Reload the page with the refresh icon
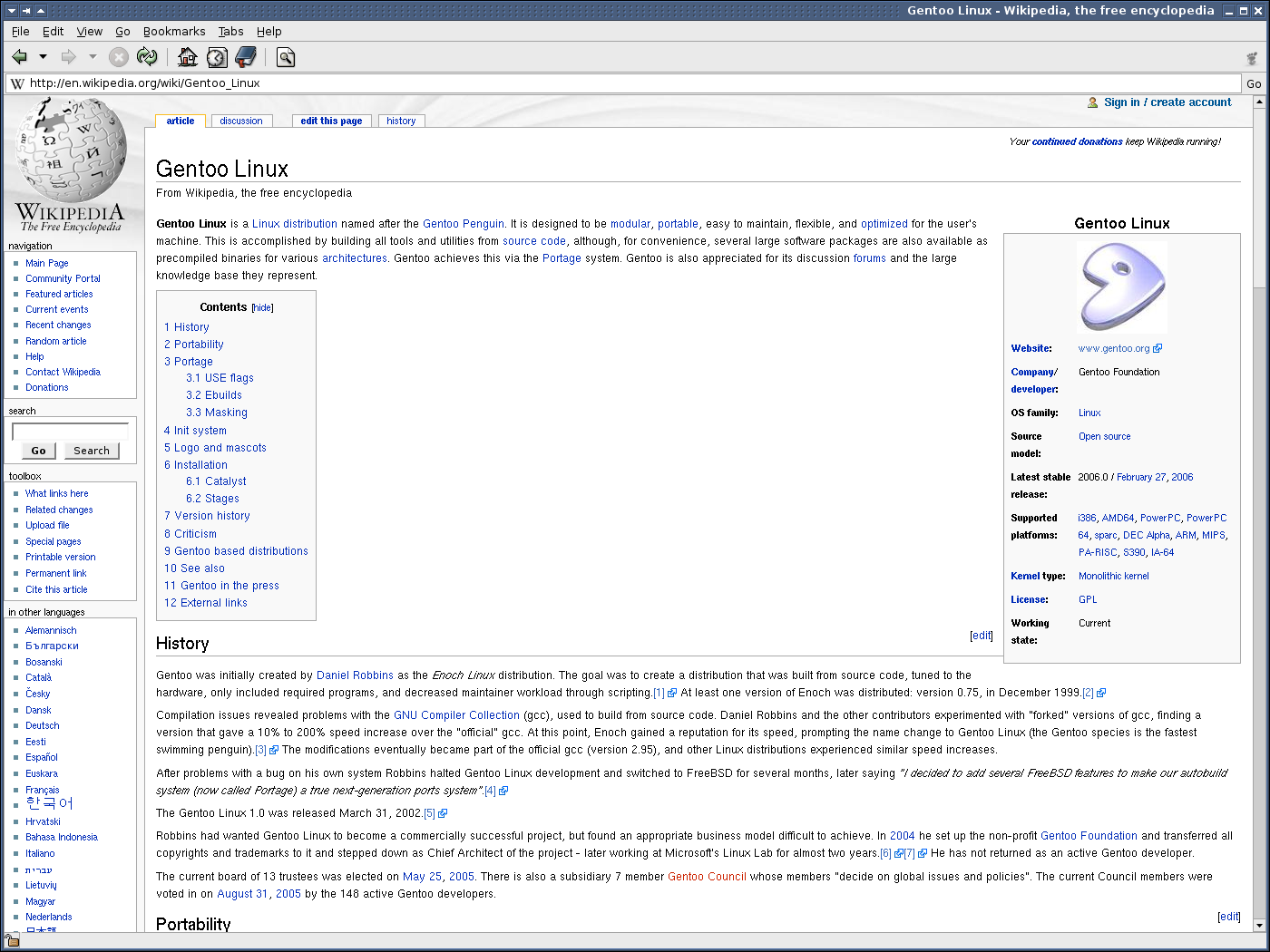This screenshot has height=952, width=1270. [147, 57]
